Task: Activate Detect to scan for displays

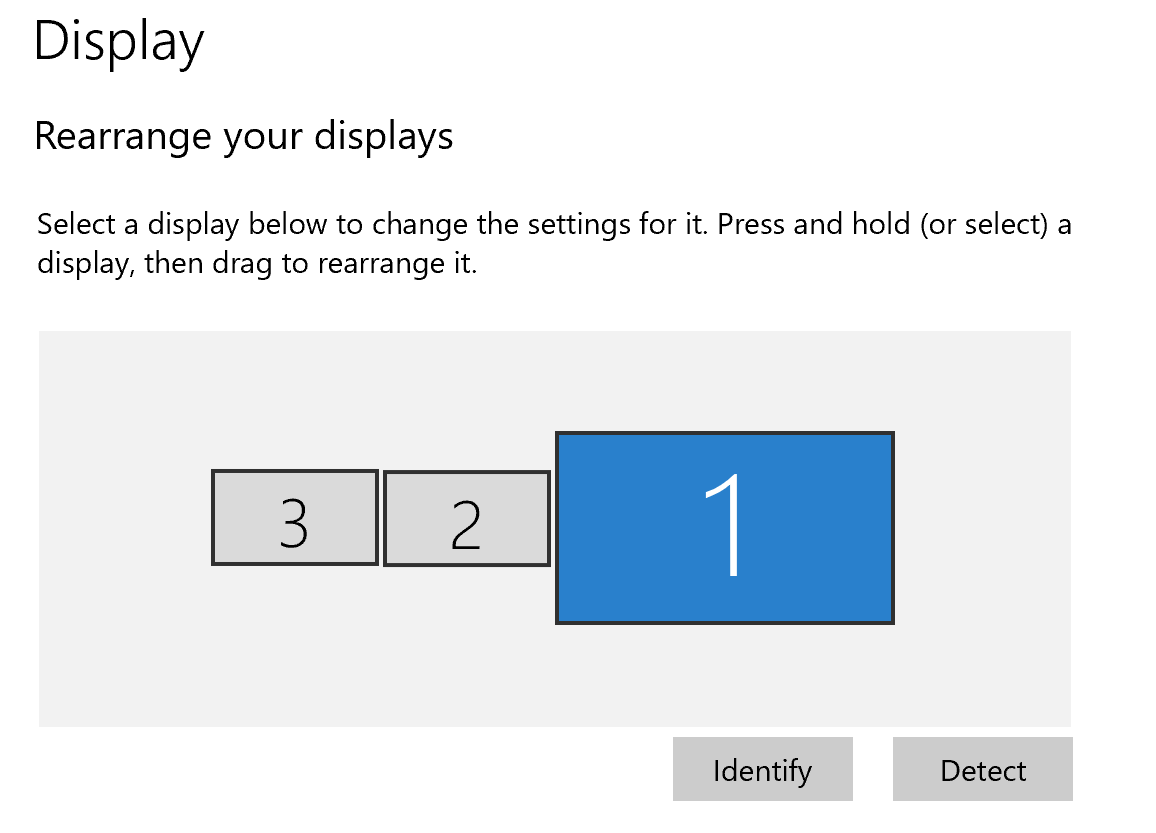Action: click(x=982, y=769)
